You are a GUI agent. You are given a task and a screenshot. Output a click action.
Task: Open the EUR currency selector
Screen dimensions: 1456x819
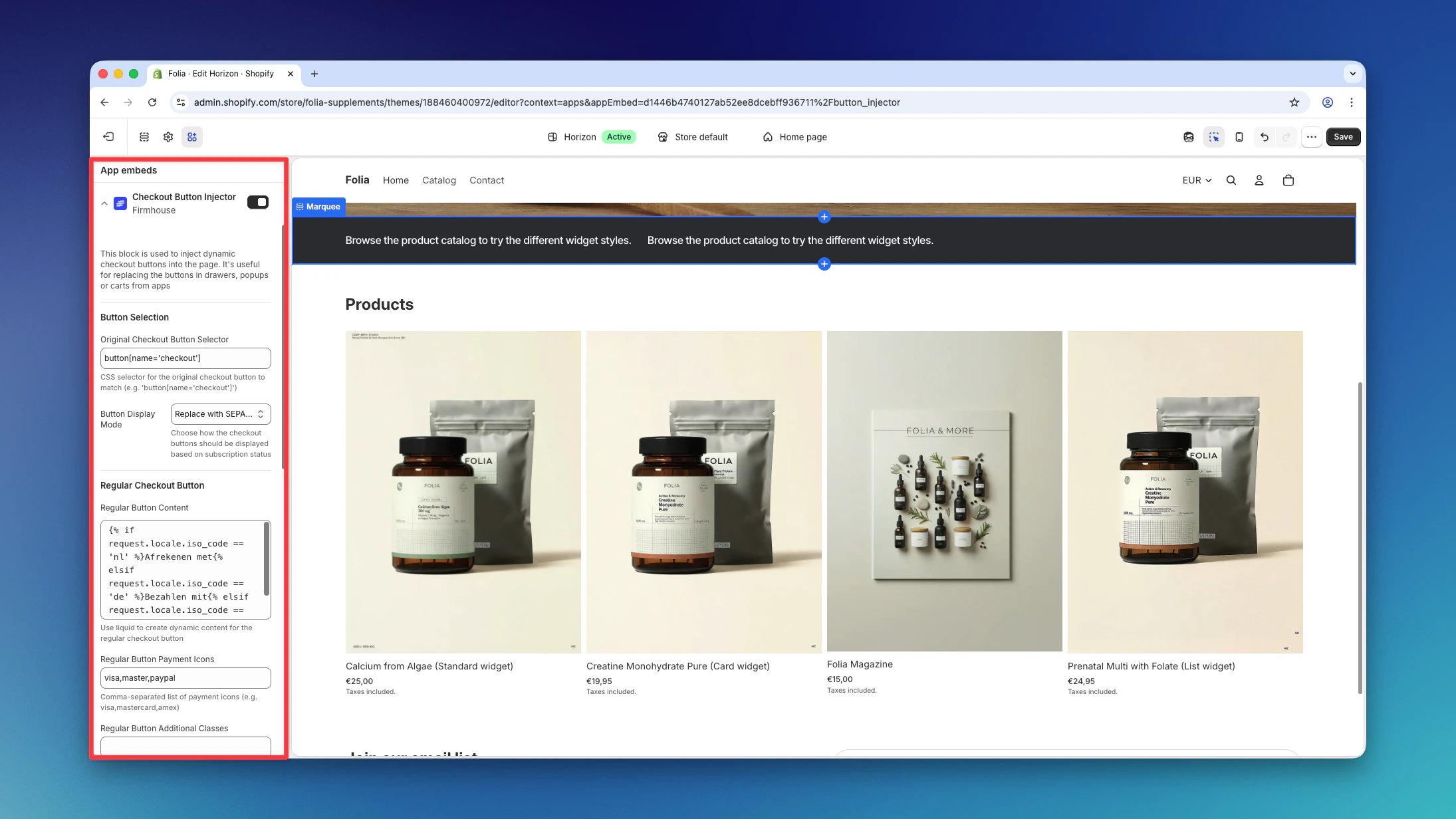pos(1197,180)
